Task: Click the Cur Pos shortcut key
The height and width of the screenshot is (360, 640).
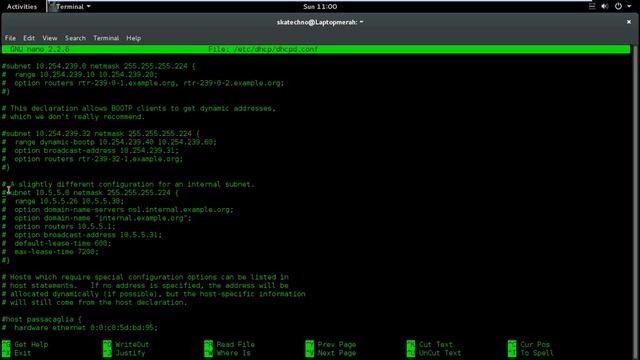Action: 512,344
